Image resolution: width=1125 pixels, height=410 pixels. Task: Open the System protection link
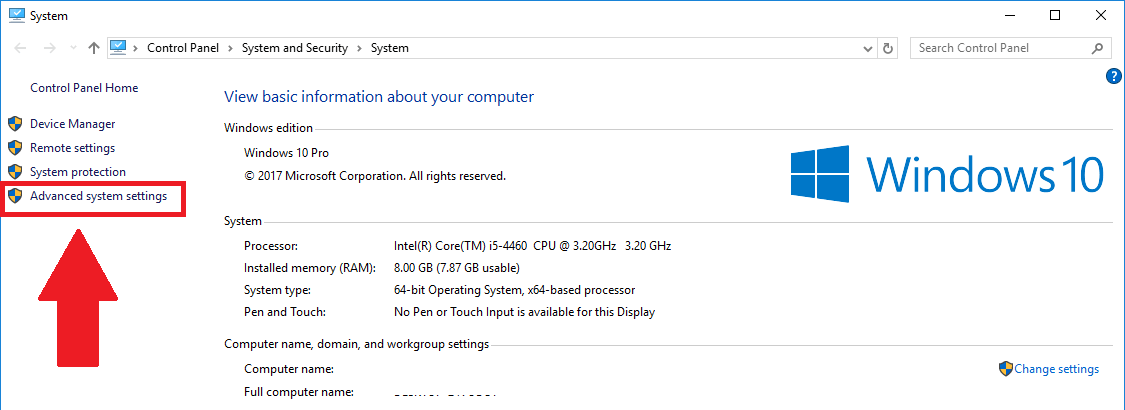(77, 172)
